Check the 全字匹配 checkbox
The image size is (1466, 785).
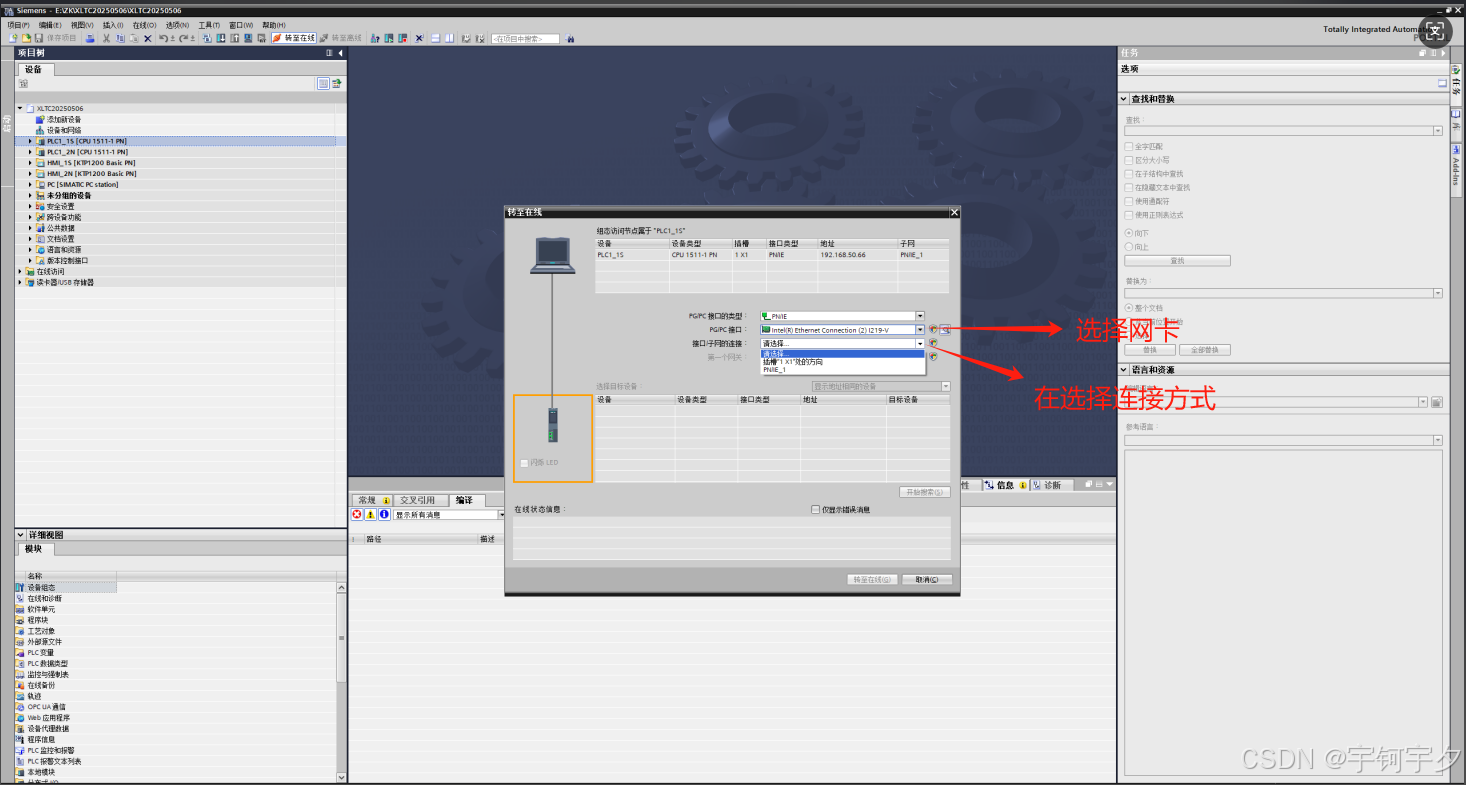[1129, 146]
